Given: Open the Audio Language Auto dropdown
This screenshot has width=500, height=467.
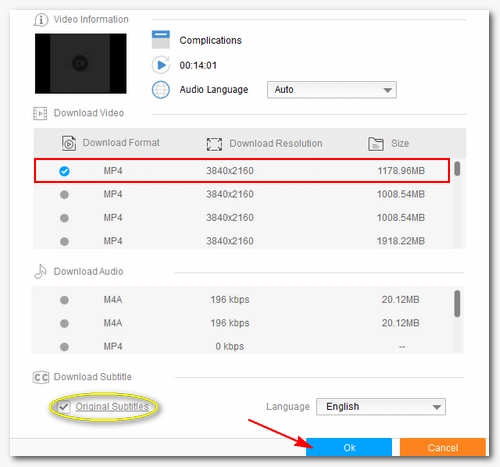Looking at the screenshot, I should coord(332,90).
